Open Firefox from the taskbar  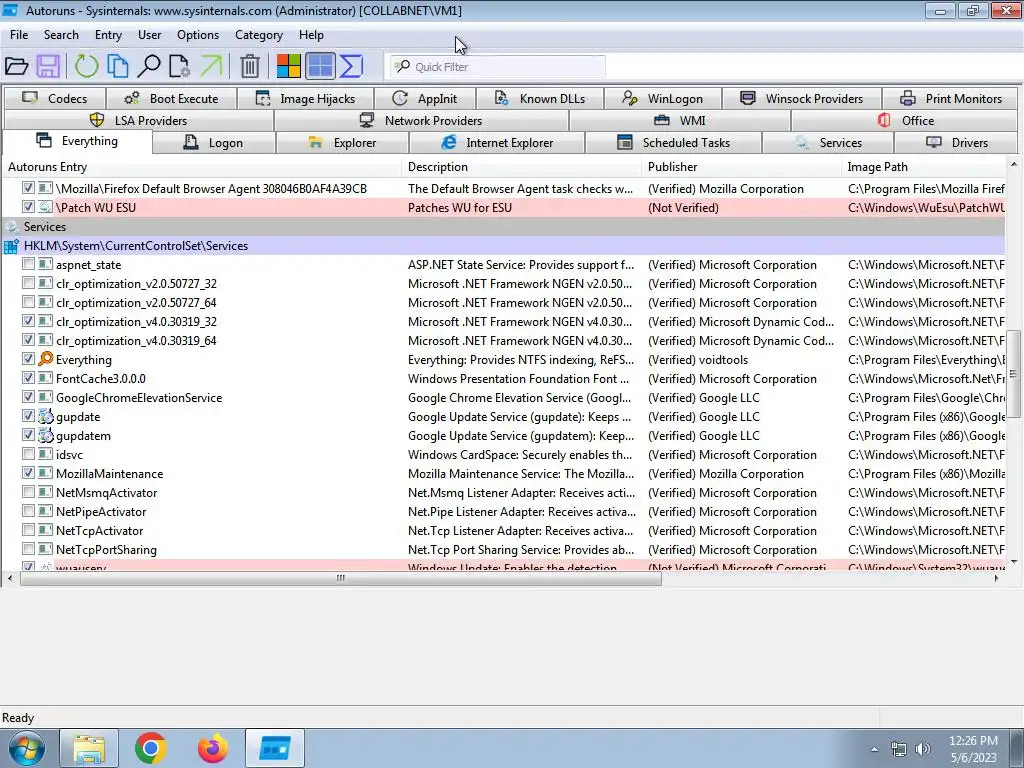213,748
